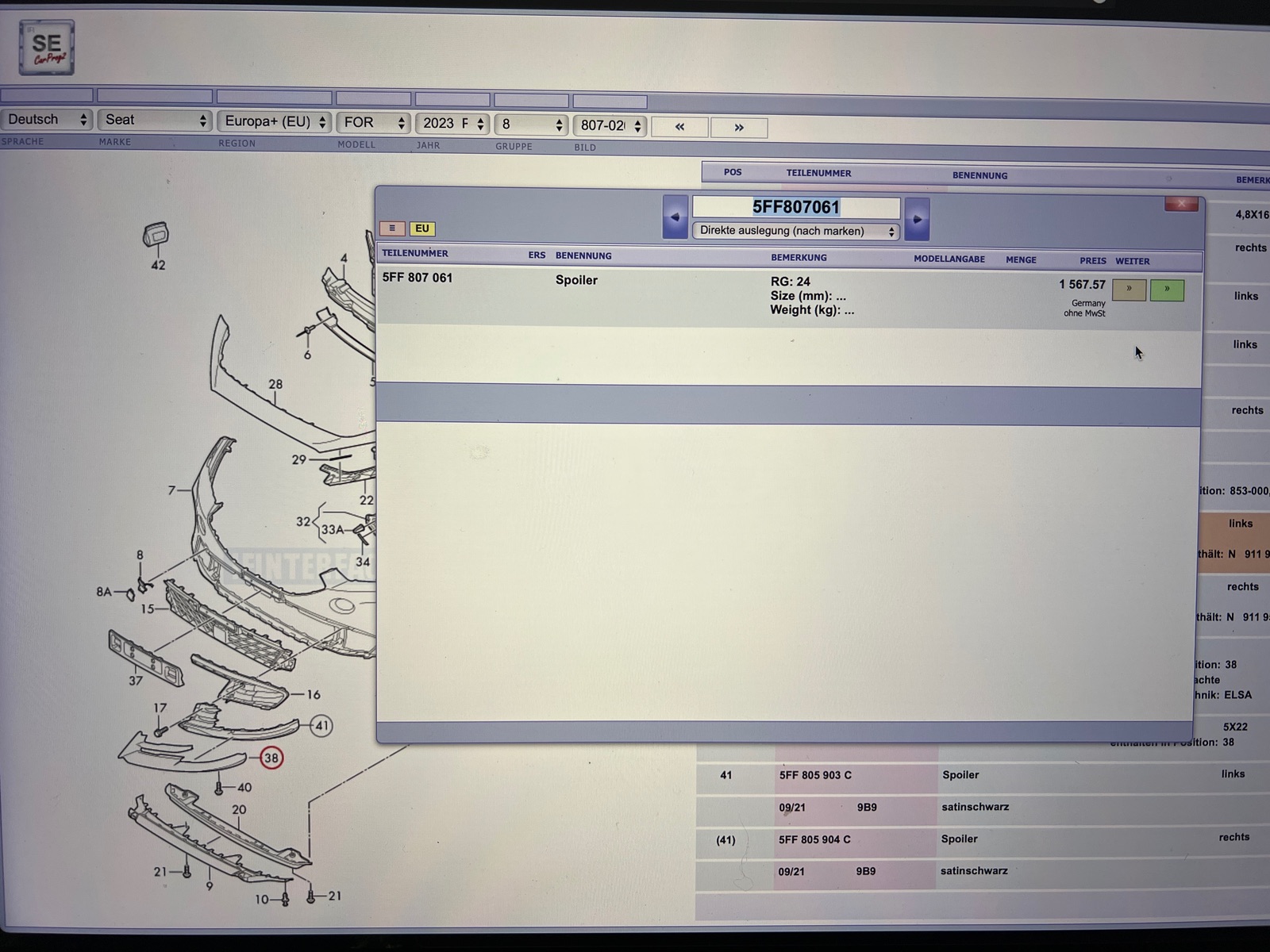Open the 2023 year dropdown
Screen dimensions: 1270x952
(452, 123)
